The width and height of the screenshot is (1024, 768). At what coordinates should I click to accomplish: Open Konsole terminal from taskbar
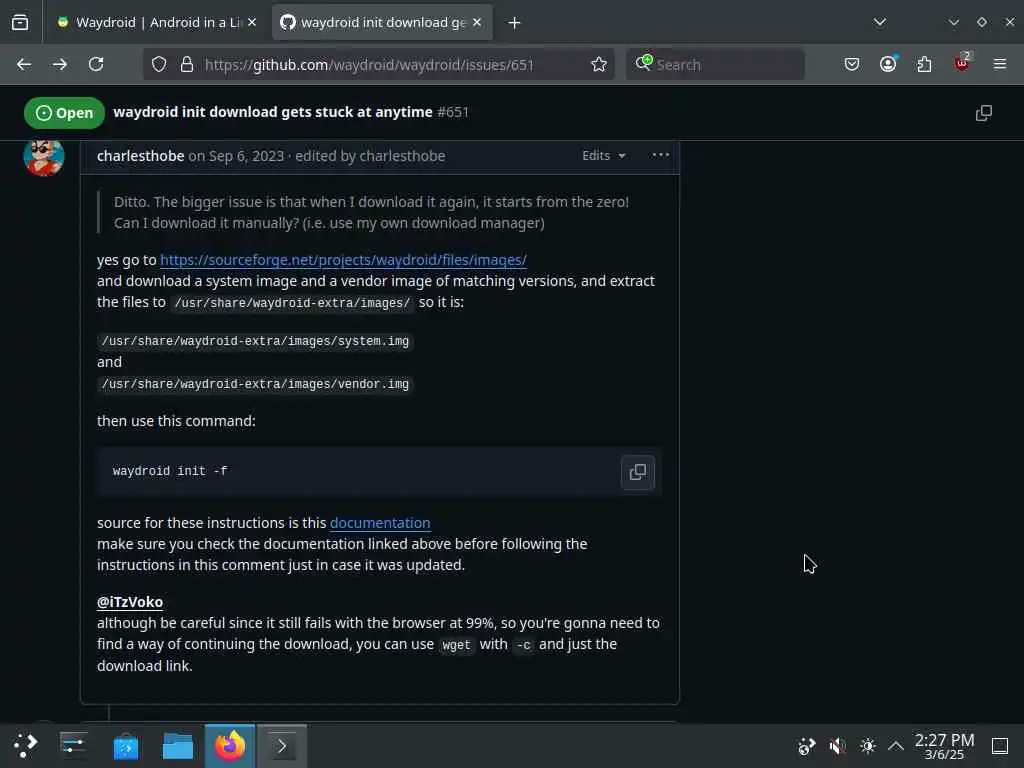tap(282, 745)
